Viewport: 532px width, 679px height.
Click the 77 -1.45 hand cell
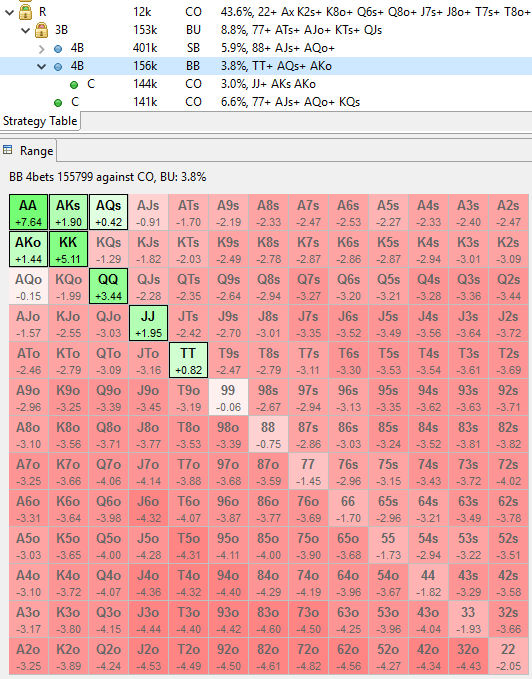coord(308,471)
